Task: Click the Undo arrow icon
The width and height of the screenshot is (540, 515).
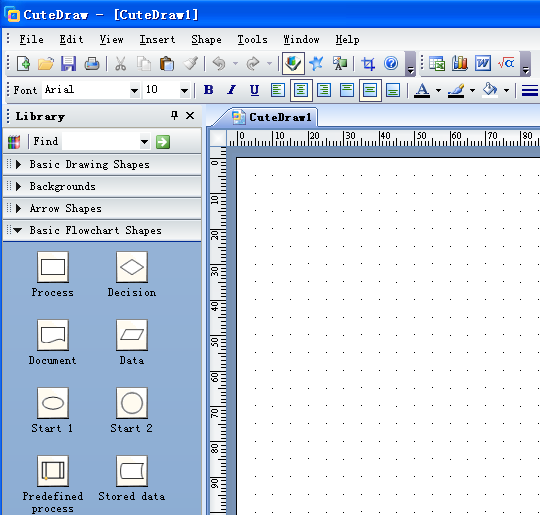Action: coord(219,64)
